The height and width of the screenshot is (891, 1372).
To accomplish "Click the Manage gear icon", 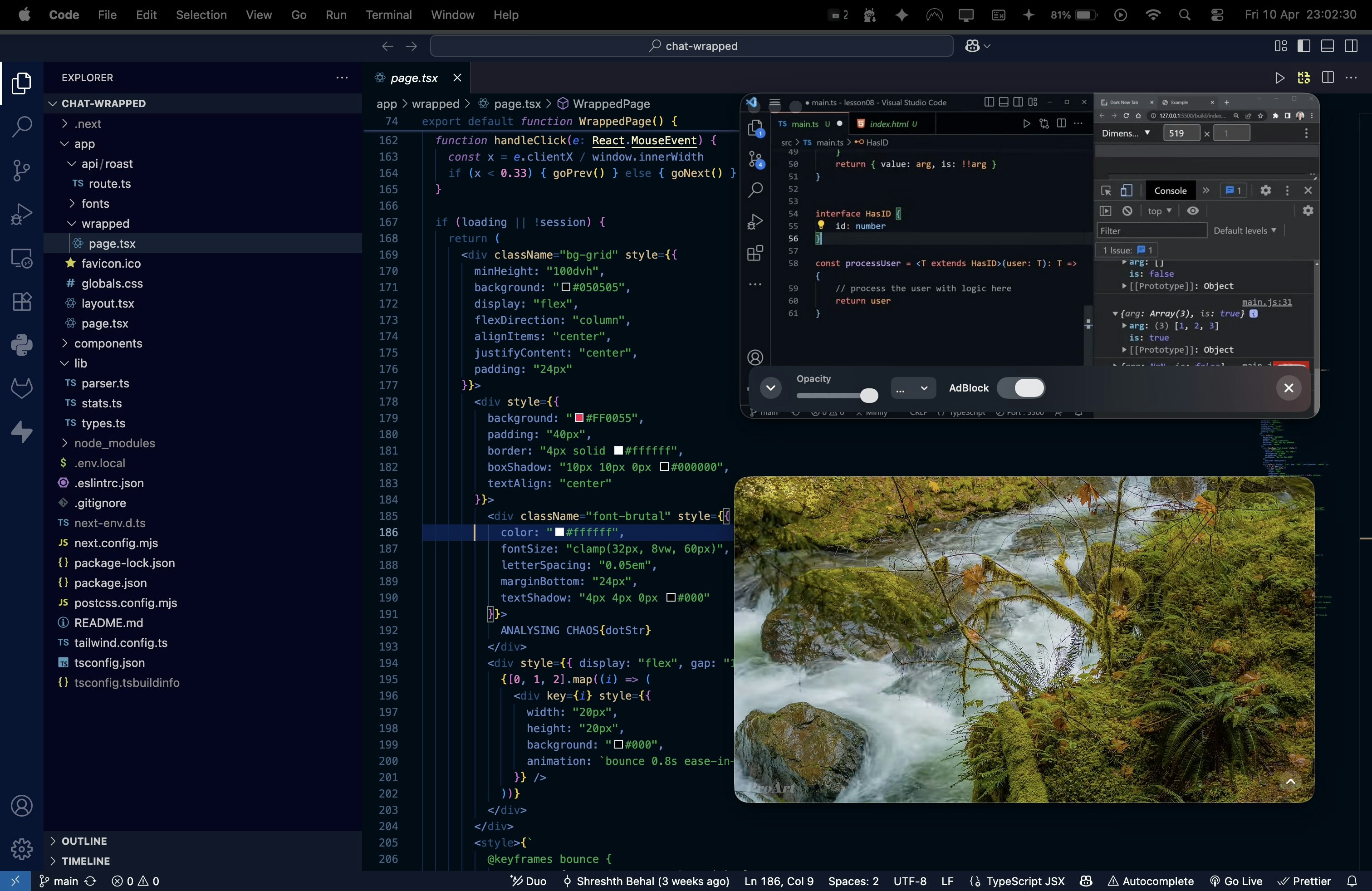I will [21, 849].
